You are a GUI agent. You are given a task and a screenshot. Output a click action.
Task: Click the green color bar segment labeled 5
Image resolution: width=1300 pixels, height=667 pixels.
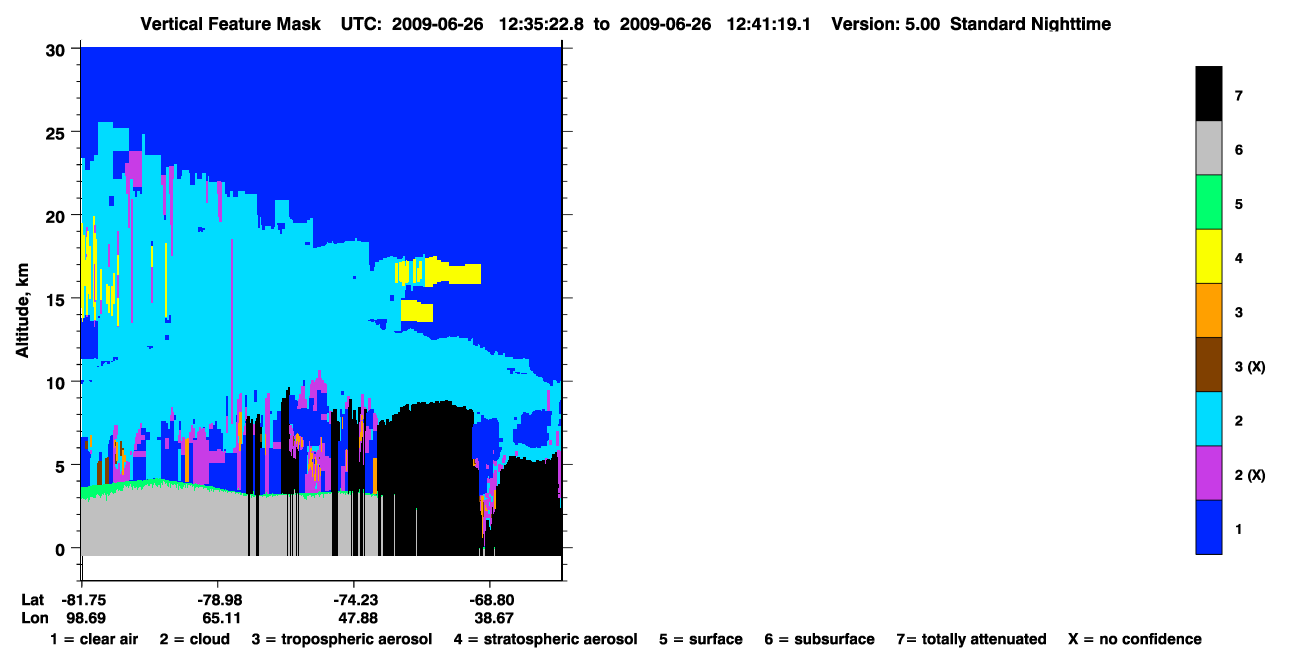pyautogui.click(x=1209, y=202)
